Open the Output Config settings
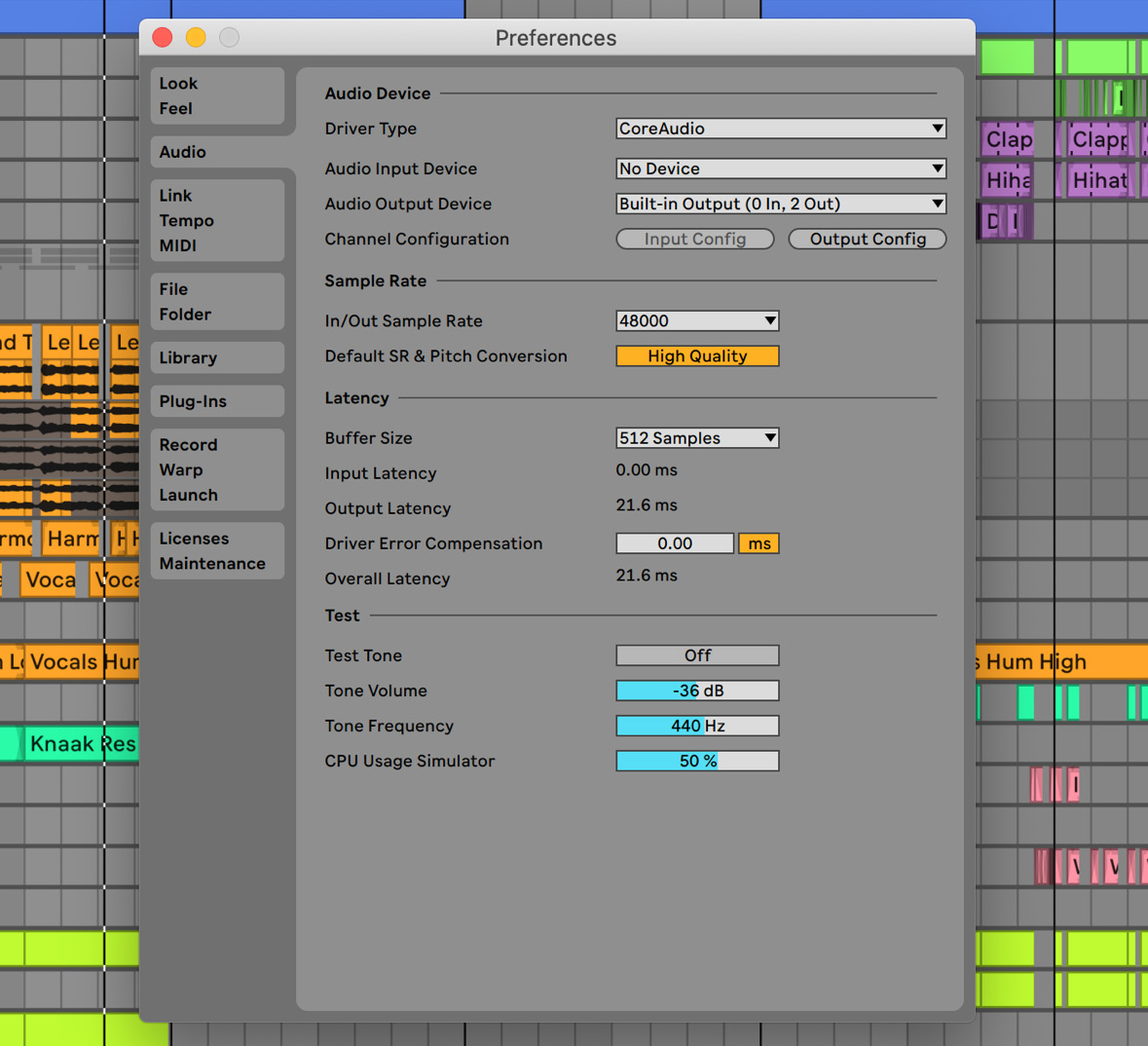1148x1046 pixels. coord(868,239)
